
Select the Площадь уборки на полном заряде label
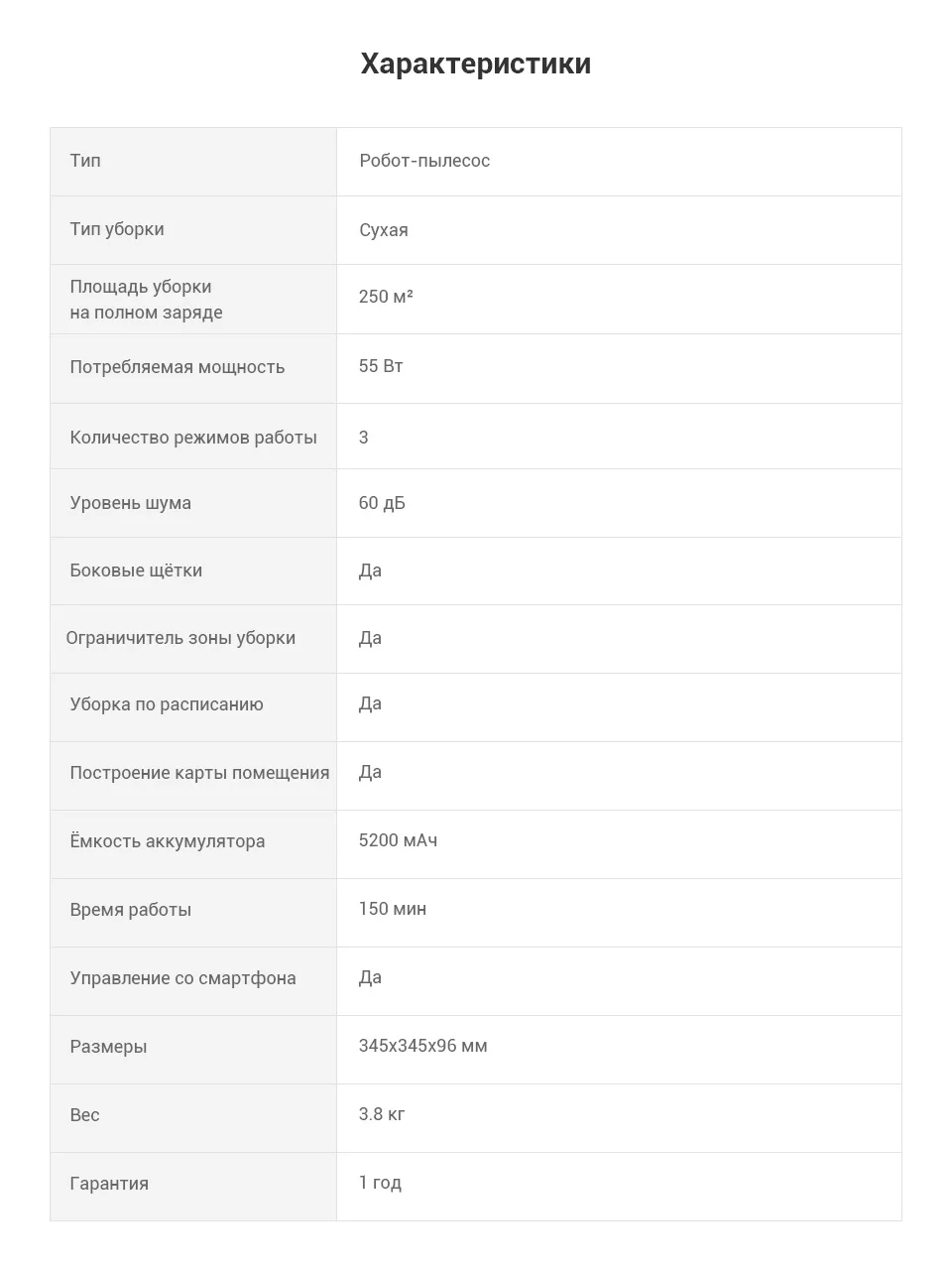[146, 300]
